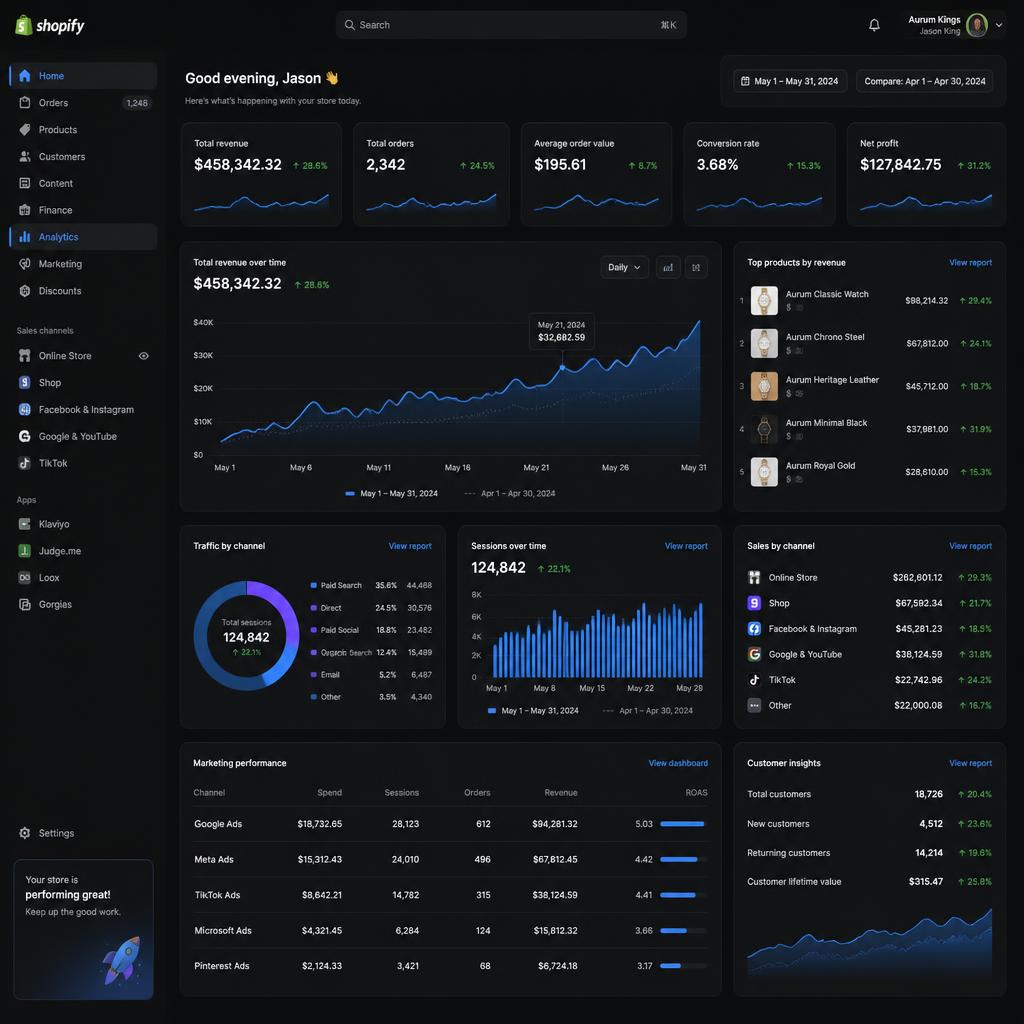Open Aurum Minimal Black product thumbnail
The image size is (1024, 1024).
pyautogui.click(x=764, y=429)
